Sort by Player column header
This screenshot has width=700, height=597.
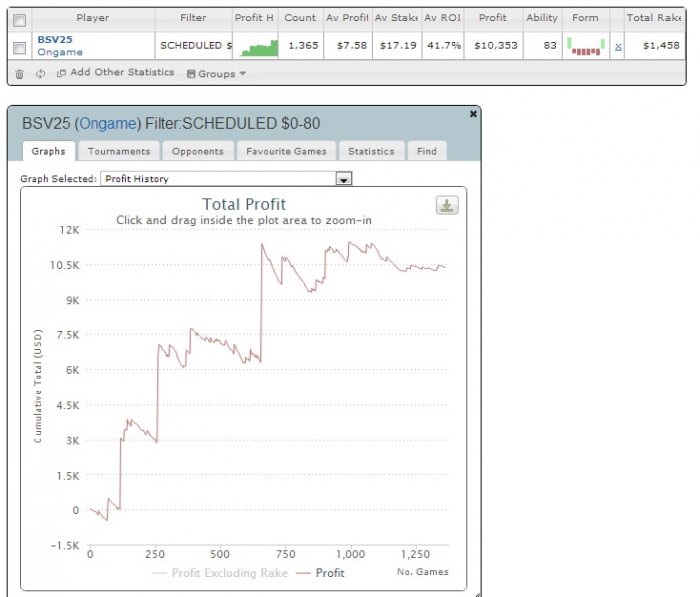(93, 18)
